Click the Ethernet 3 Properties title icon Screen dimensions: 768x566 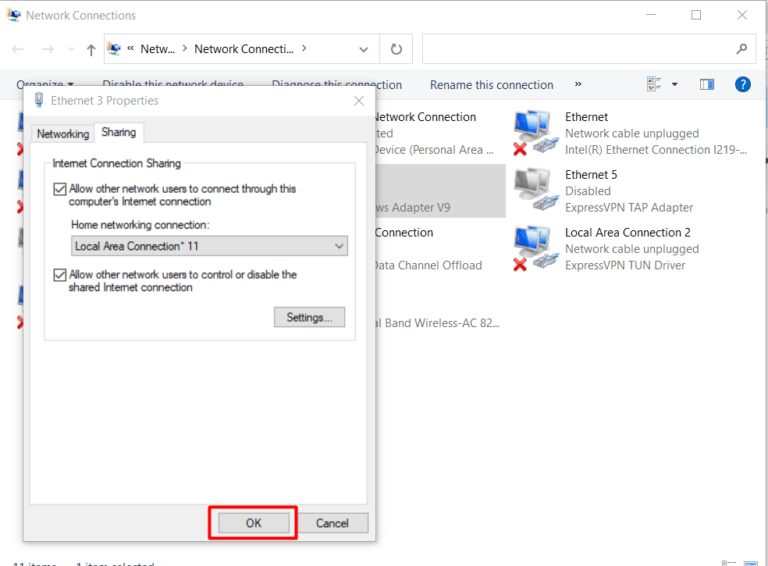tap(39, 100)
